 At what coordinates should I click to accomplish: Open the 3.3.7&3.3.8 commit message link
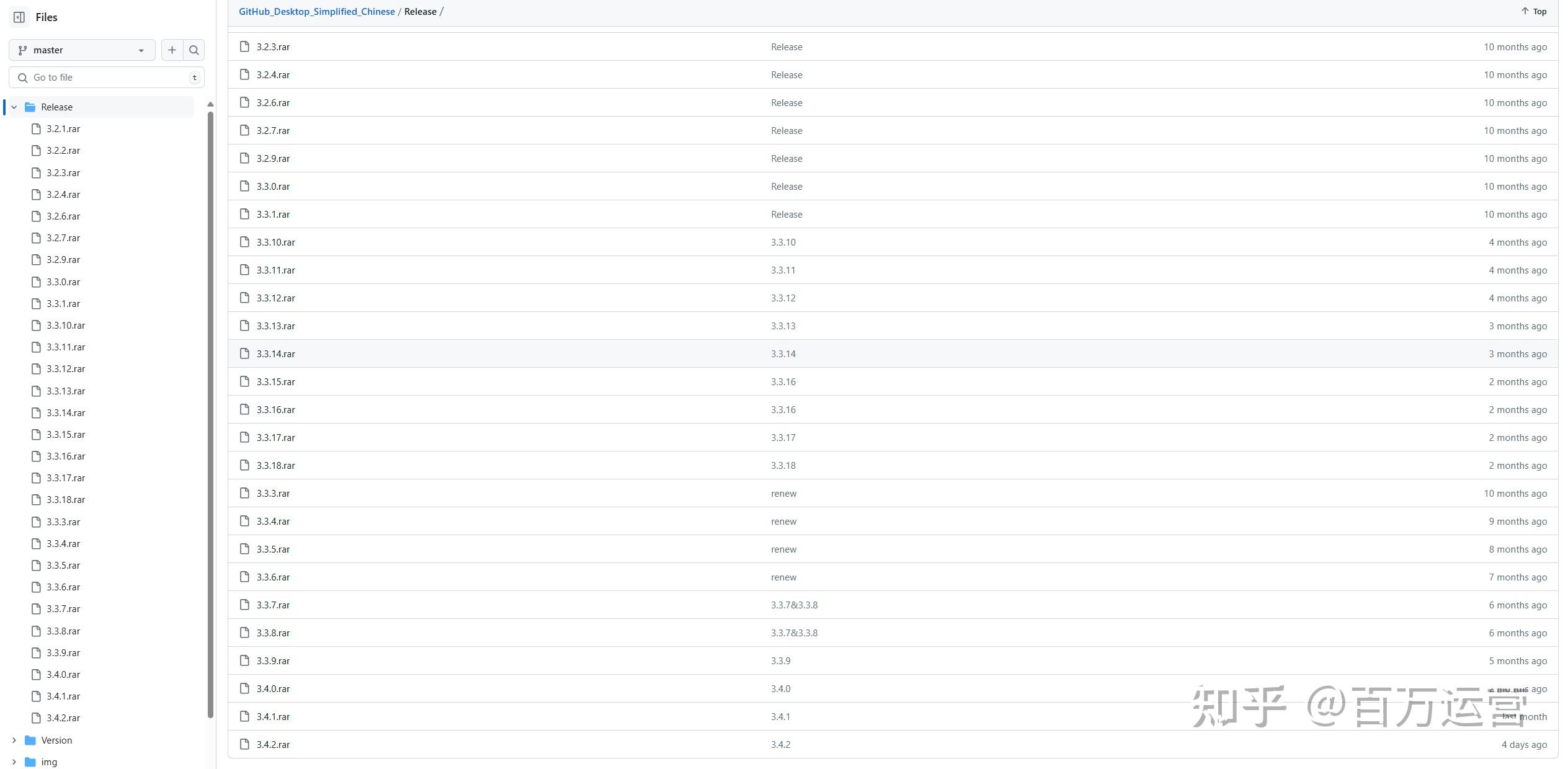coord(794,605)
